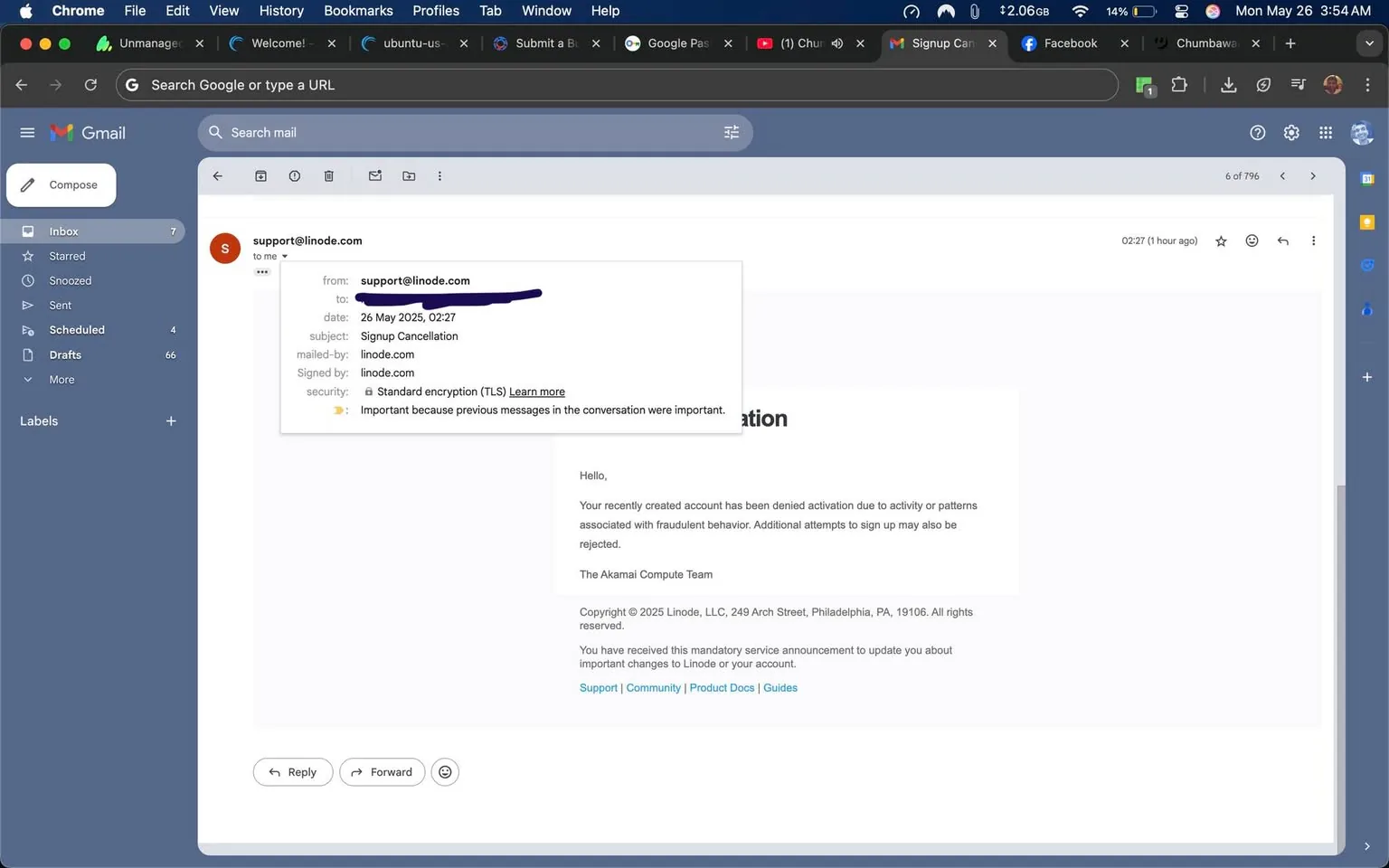Open Gmail Help
Image resolution: width=1389 pixels, height=868 pixels.
[x=1257, y=132]
